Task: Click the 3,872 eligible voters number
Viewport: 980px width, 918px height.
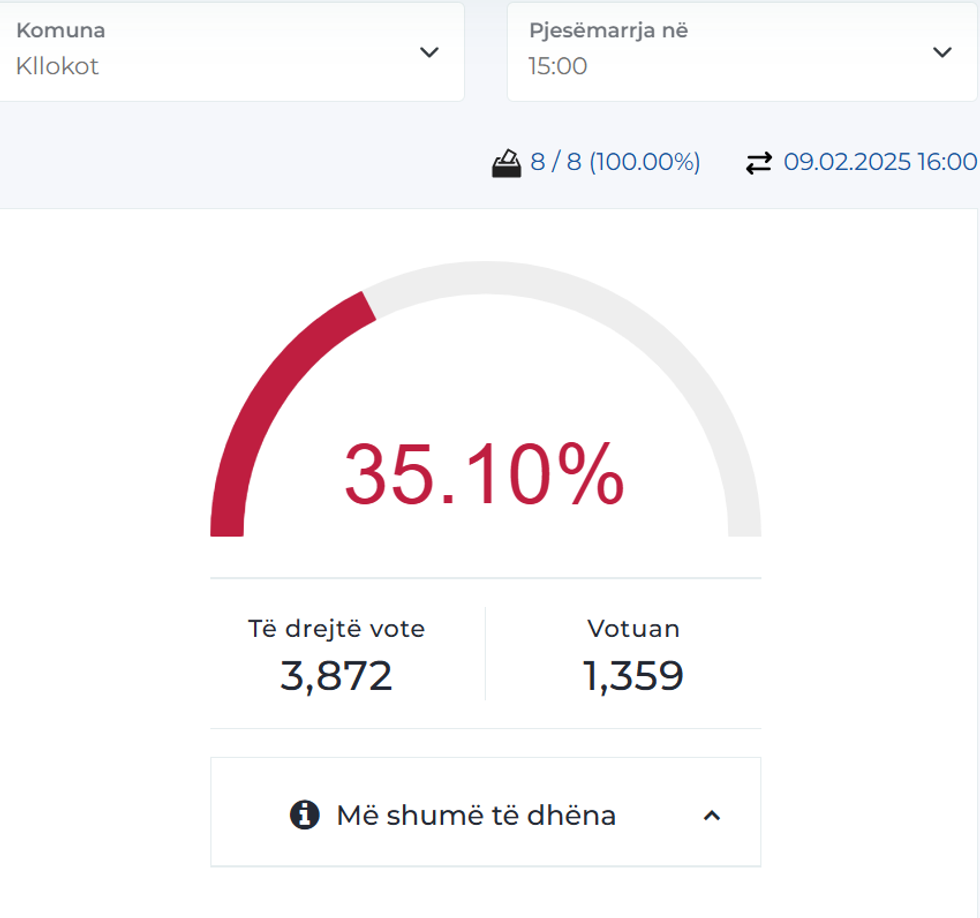Action: point(336,676)
